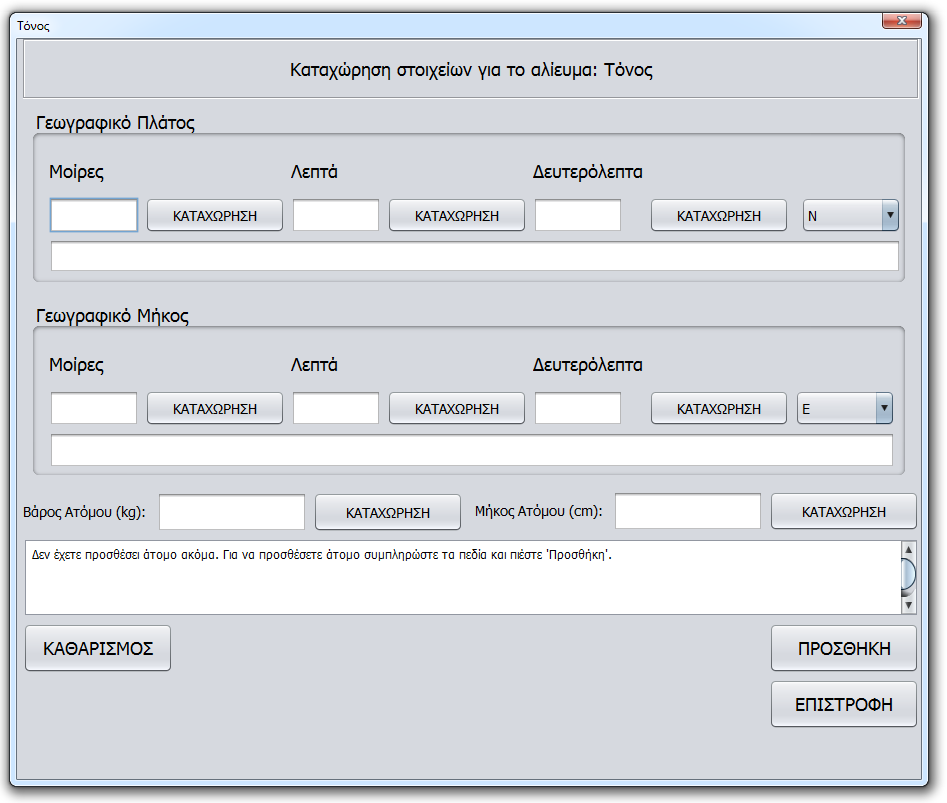947x803 pixels.
Task: Click the Βάρος Ατόμου (kg) input field
Action: 232,512
